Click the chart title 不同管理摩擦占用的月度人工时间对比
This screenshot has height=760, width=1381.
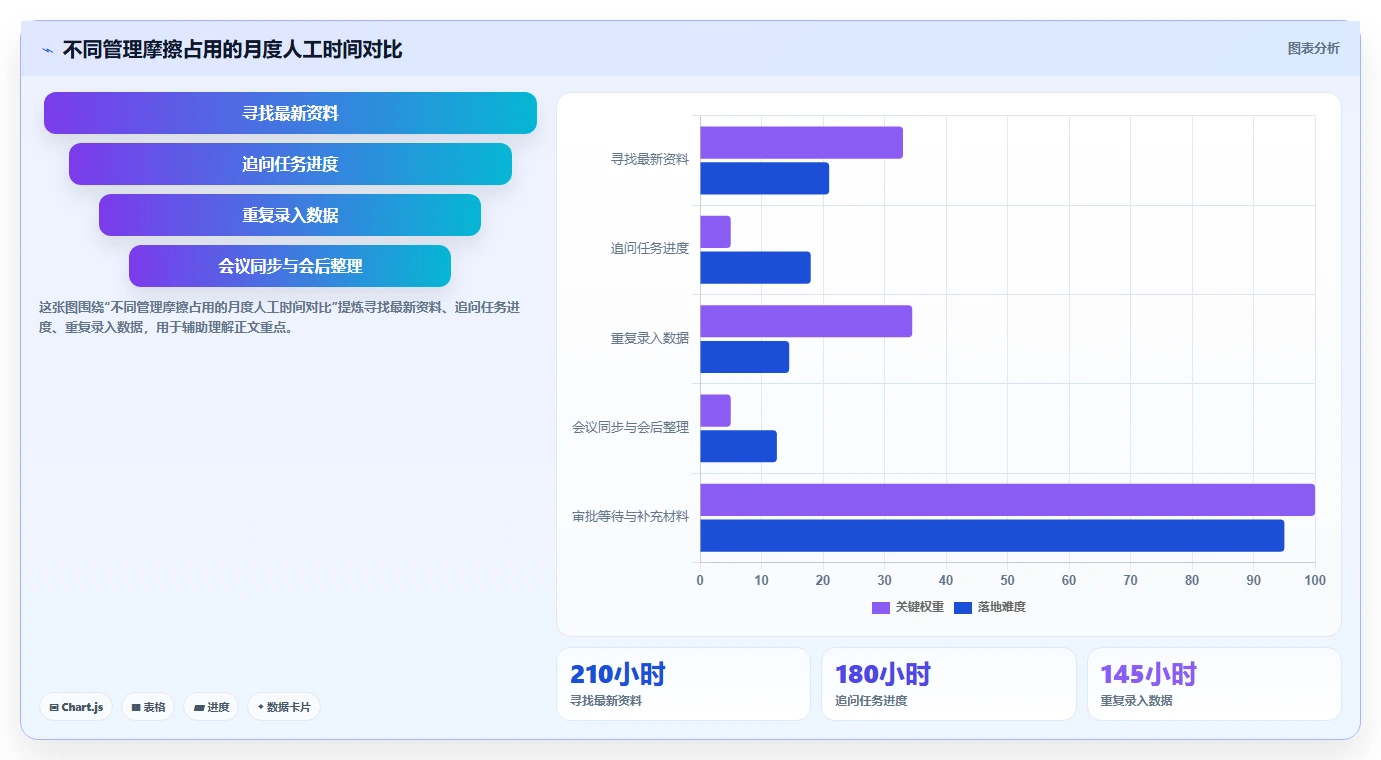tap(232, 50)
